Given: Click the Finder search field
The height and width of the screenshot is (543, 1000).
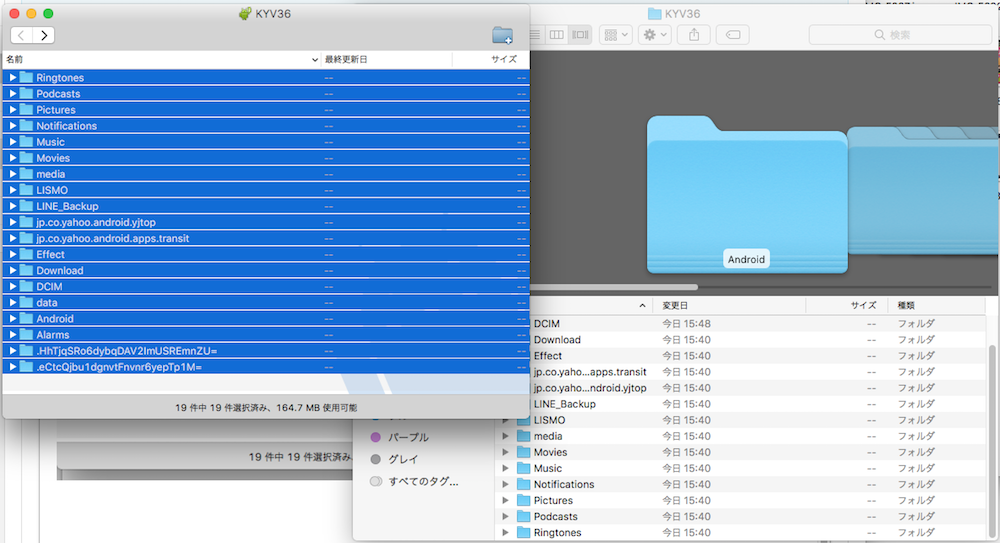Looking at the screenshot, I should tap(898, 35).
